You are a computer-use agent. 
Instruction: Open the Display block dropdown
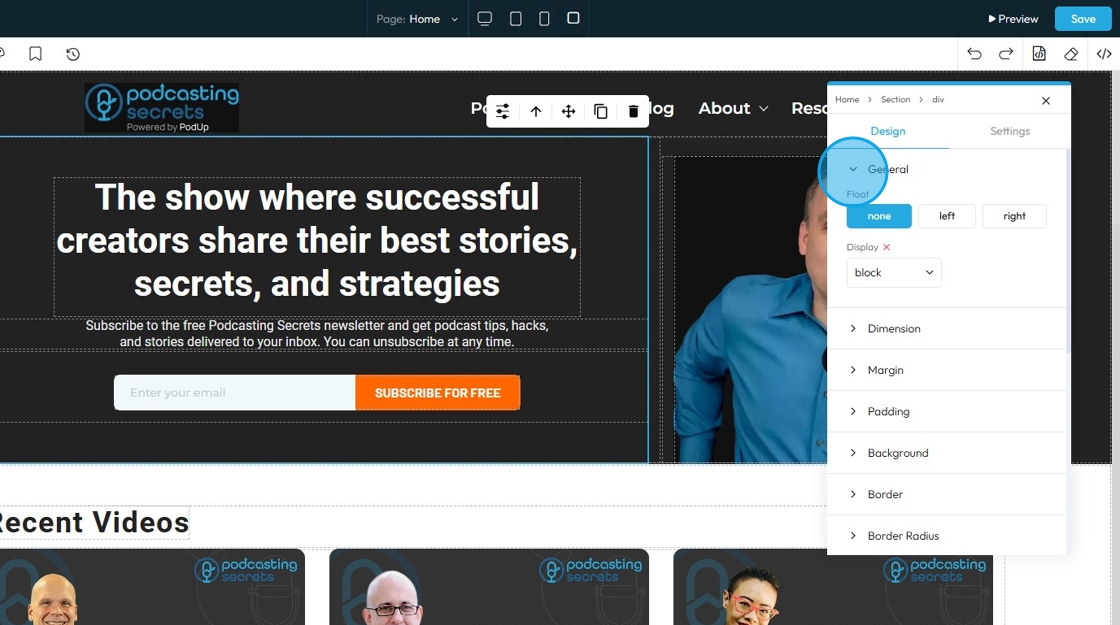tap(894, 272)
